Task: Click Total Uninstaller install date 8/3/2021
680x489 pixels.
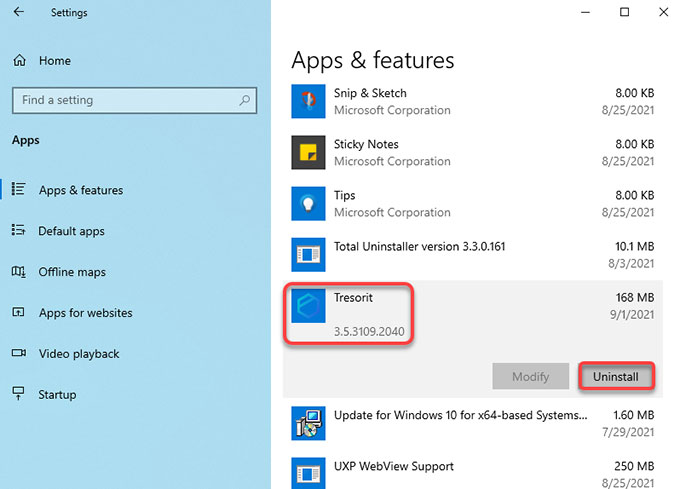Action: click(631, 263)
